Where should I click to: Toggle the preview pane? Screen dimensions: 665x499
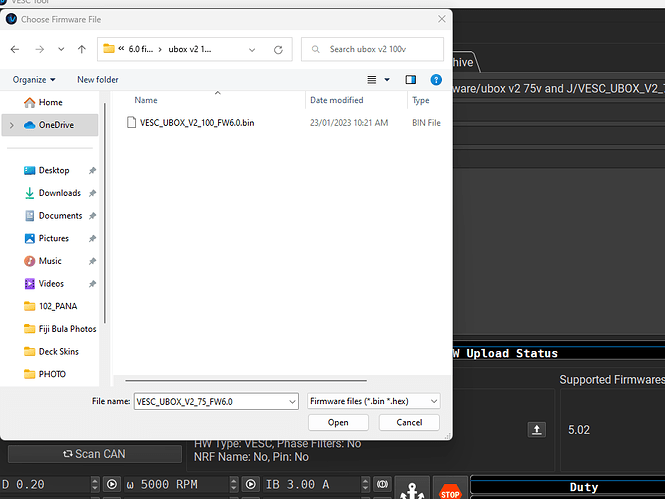coord(411,80)
